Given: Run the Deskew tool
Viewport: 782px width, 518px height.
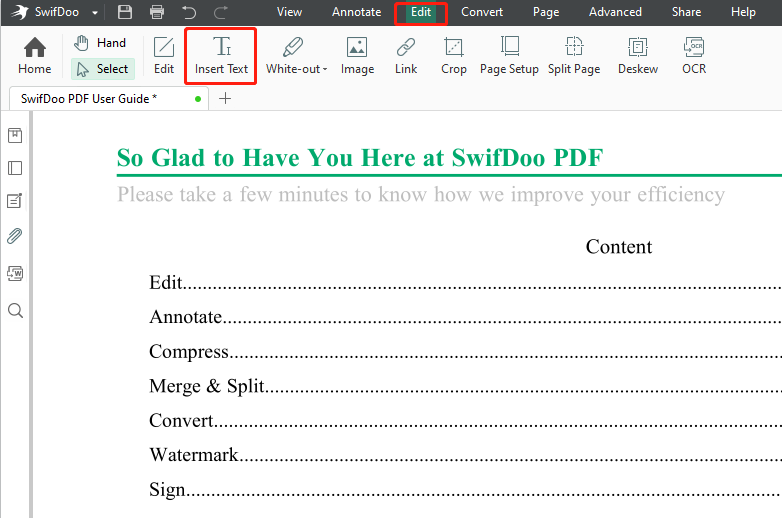Looking at the screenshot, I should click(x=638, y=55).
